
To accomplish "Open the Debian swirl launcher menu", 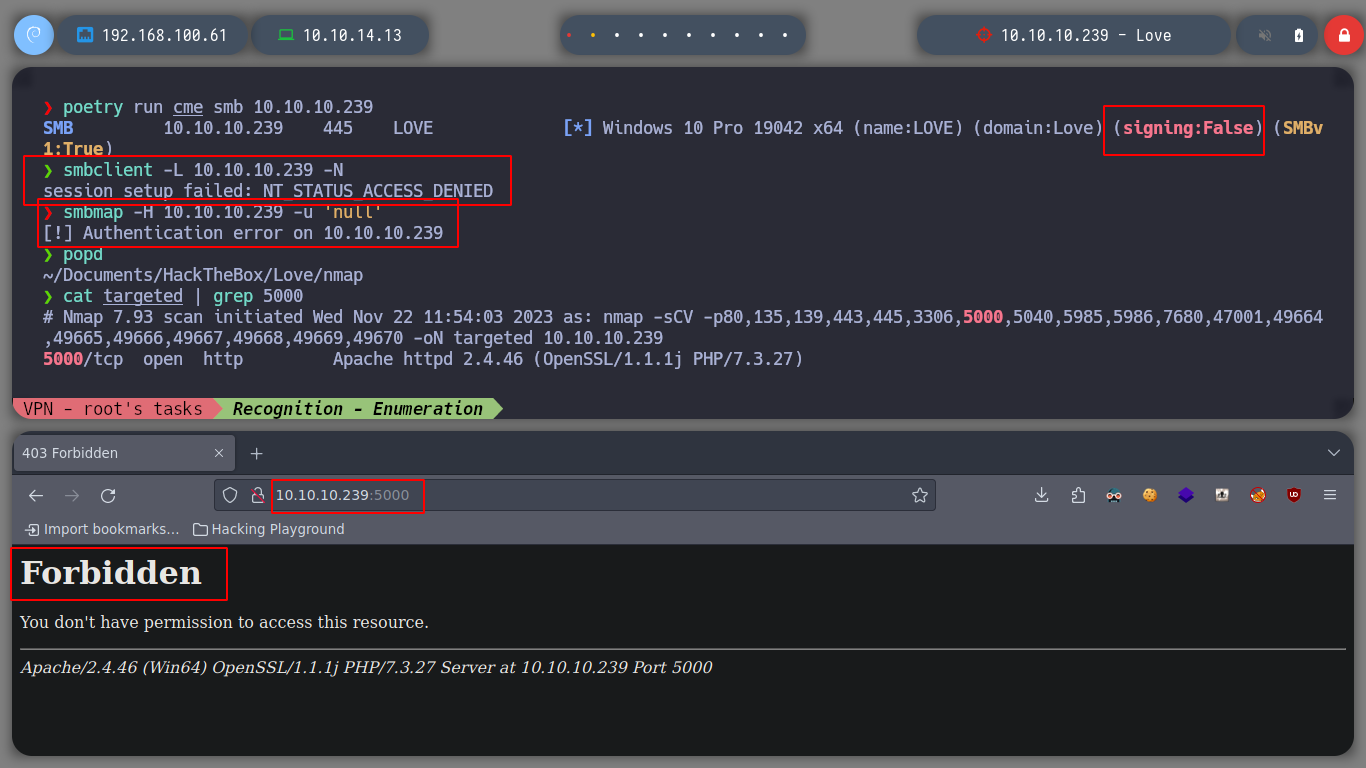I will point(33,35).
